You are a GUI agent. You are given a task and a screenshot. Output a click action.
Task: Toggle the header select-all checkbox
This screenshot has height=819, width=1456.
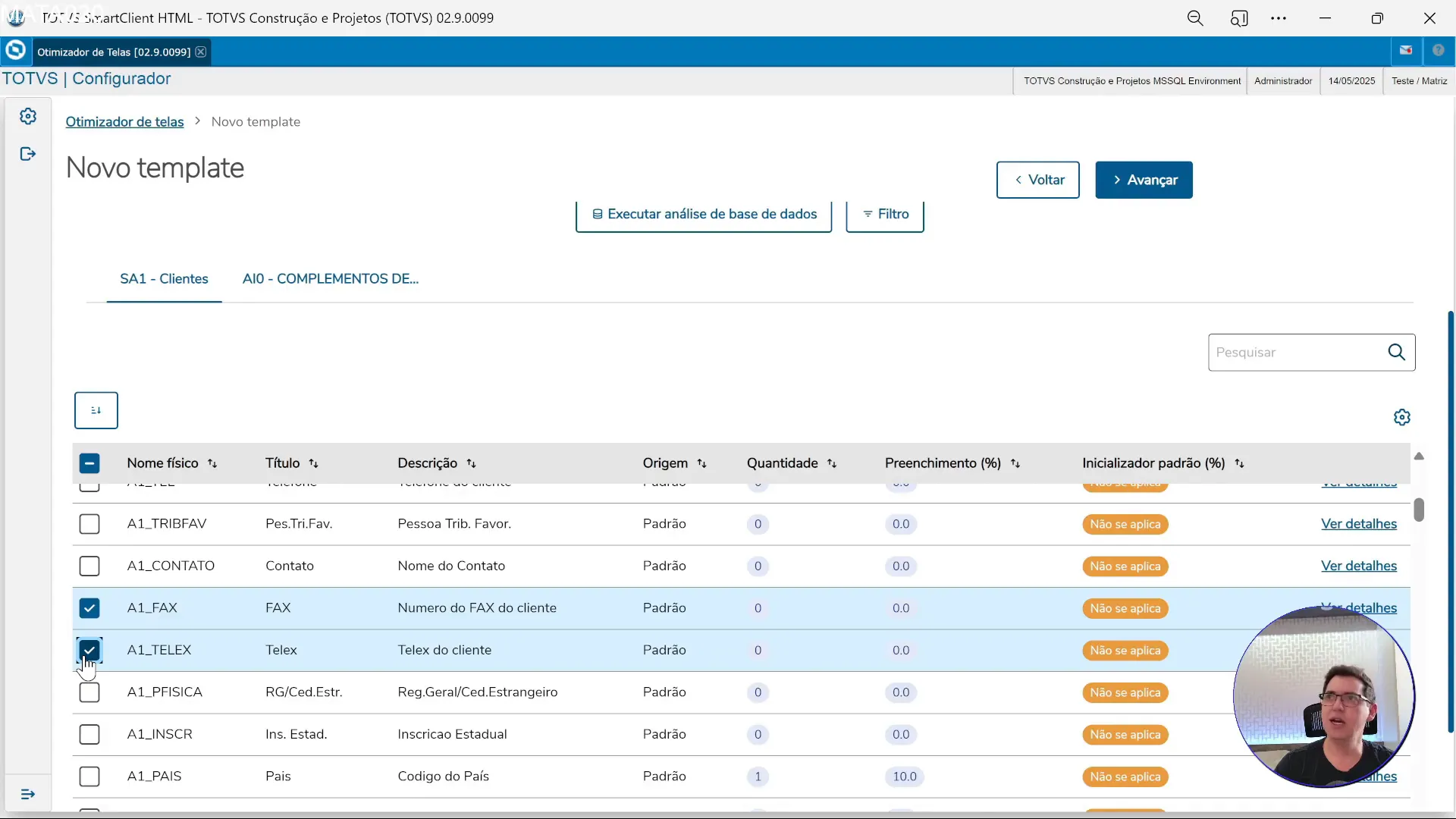click(x=89, y=463)
